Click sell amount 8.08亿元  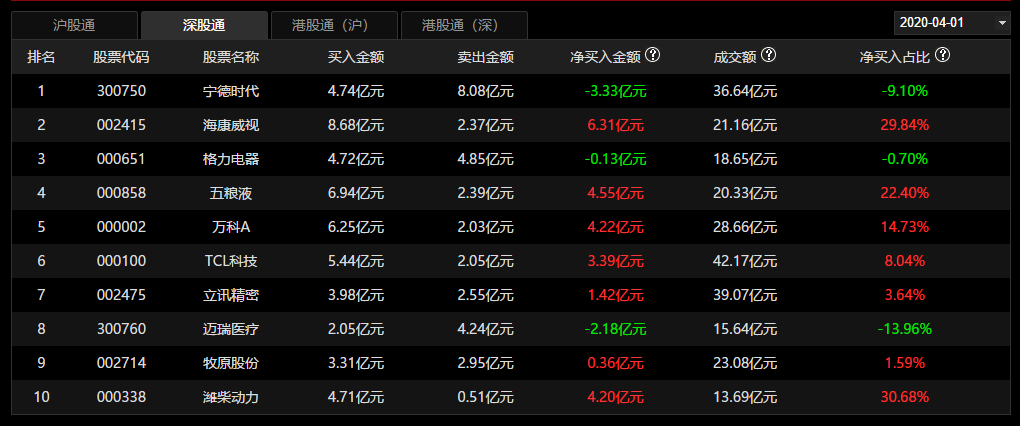pos(486,91)
